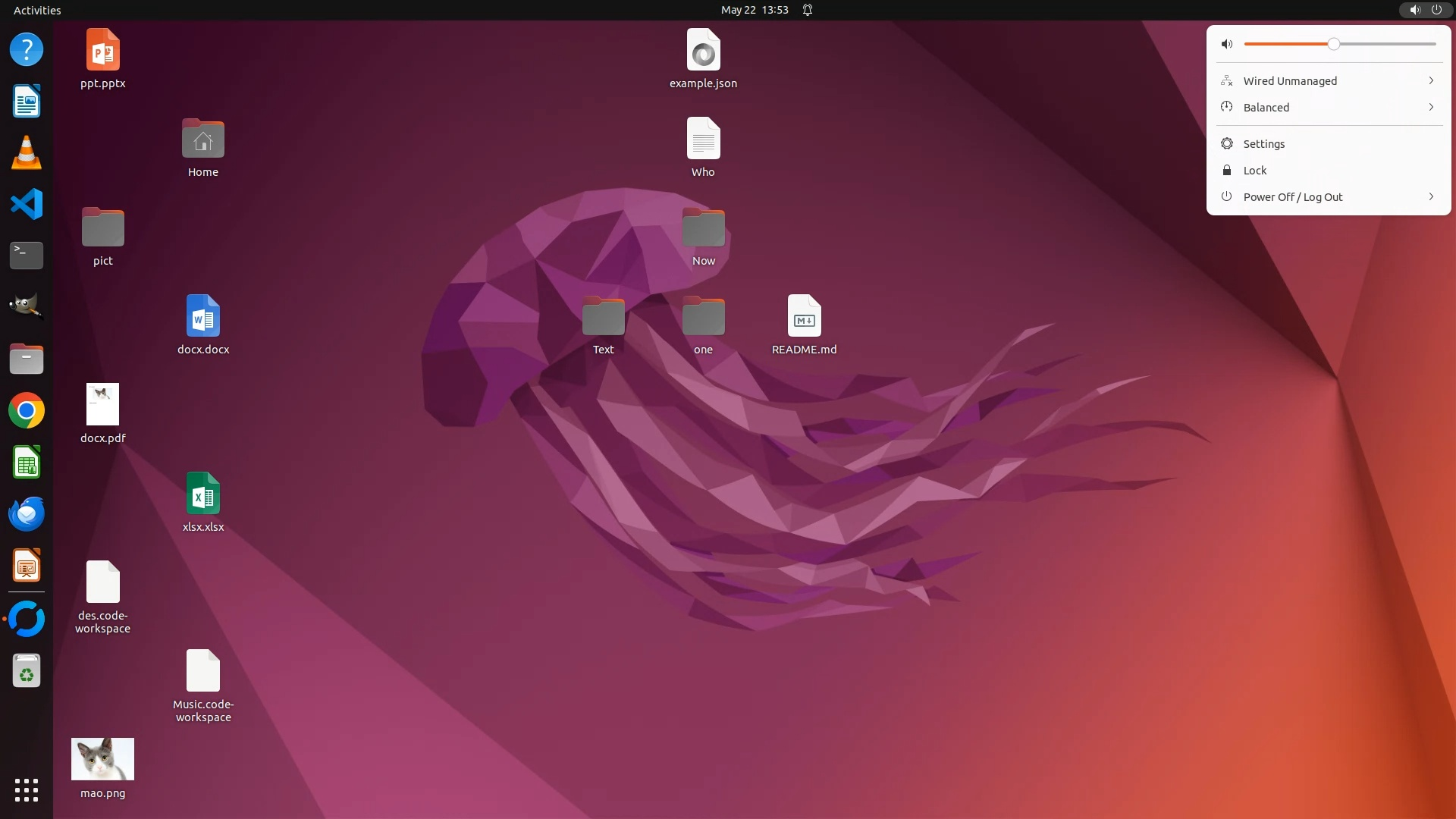Open Visual Studio Code from dock
Screen dimensions: 1456x819
pyautogui.click(x=27, y=204)
